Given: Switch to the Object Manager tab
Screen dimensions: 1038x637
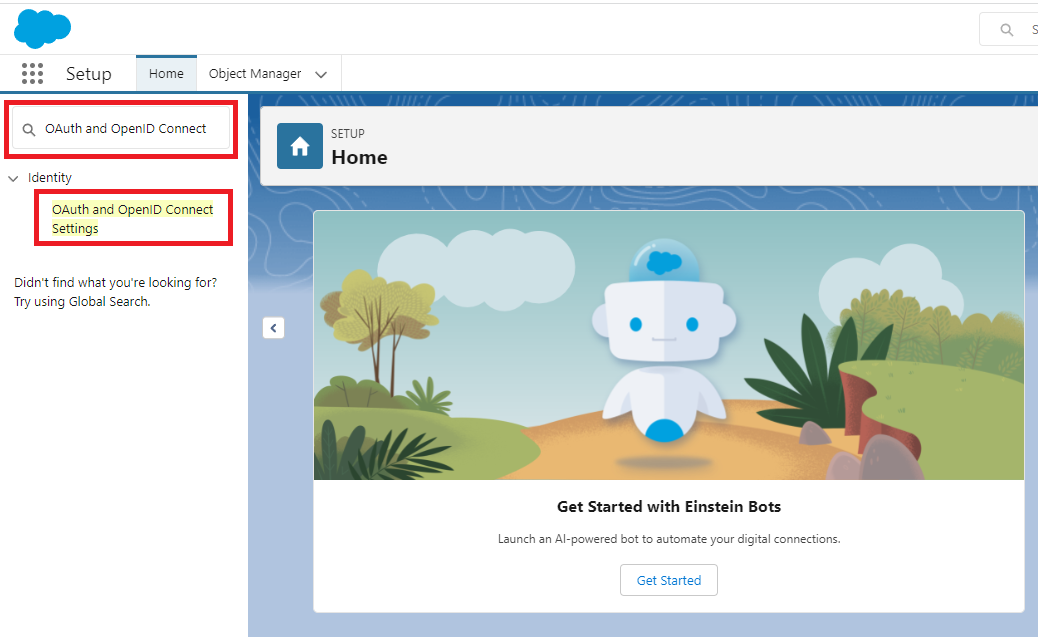Looking at the screenshot, I should [x=255, y=74].
